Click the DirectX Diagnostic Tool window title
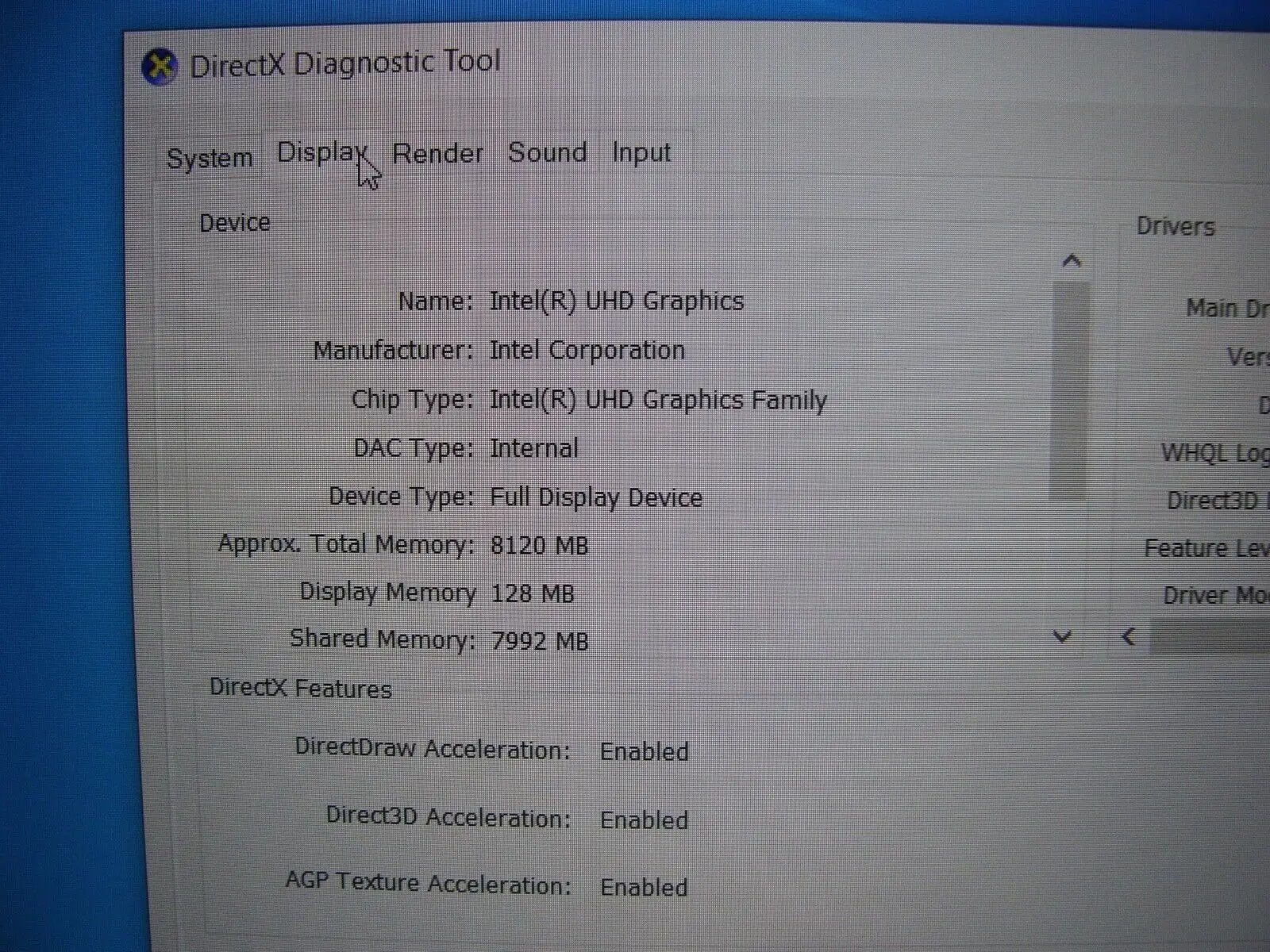1270x952 pixels. click(345, 63)
